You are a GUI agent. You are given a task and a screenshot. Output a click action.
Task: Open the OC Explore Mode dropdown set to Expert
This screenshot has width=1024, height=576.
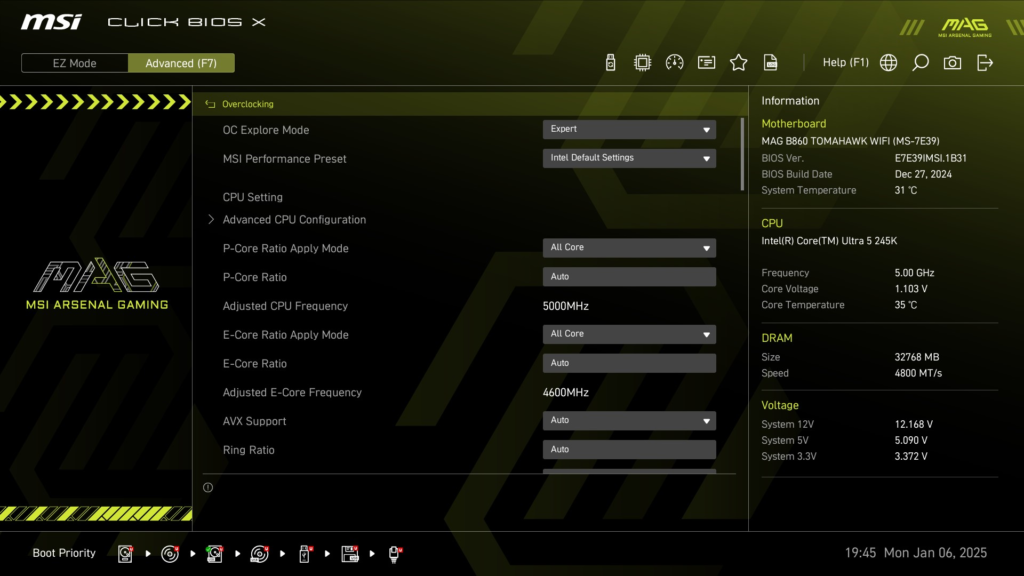pos(629,129)
